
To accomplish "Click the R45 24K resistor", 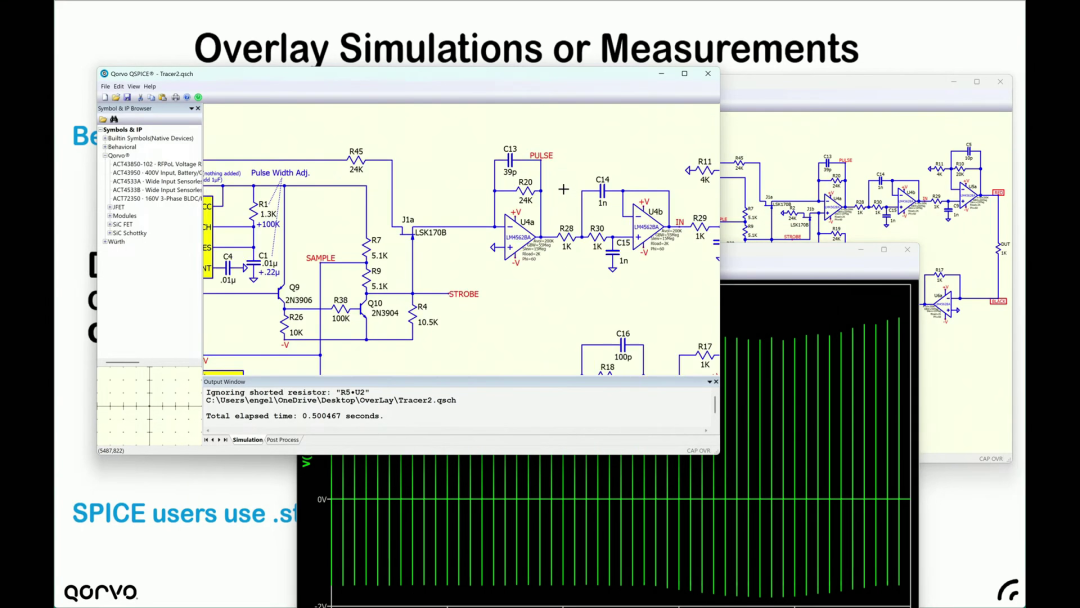I will 356,160.
